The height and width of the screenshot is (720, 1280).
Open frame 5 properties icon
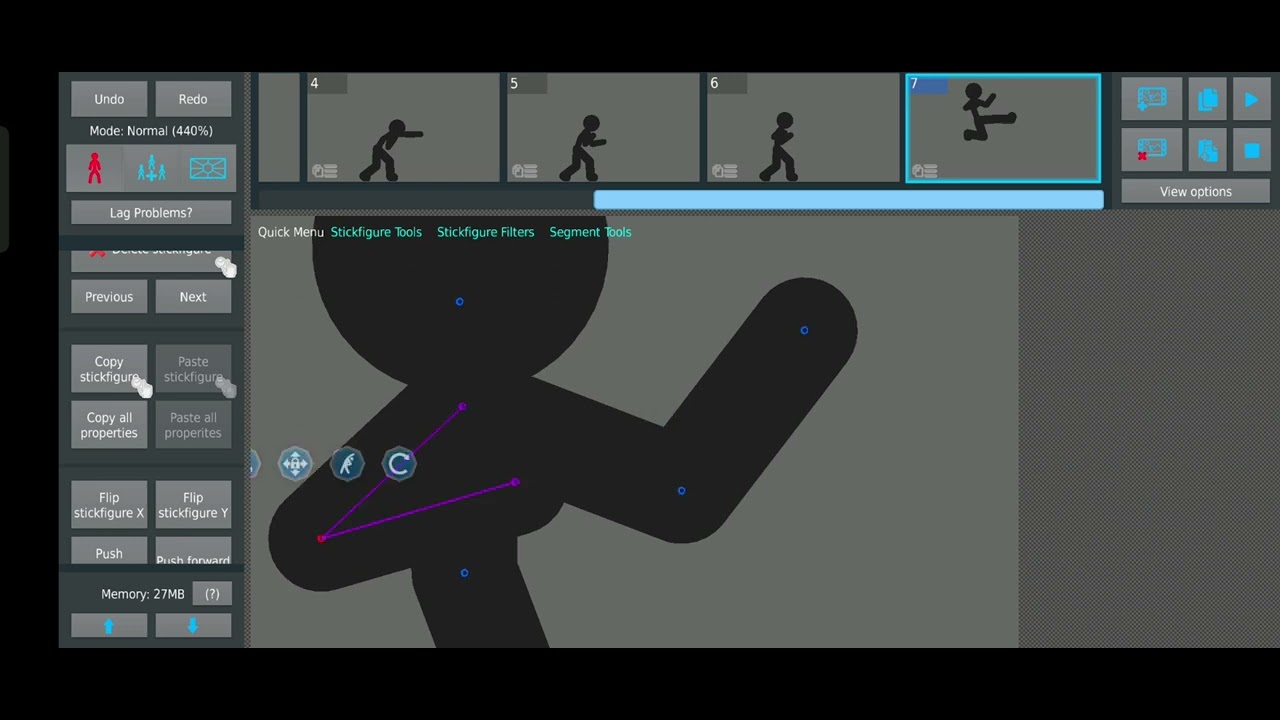pos(524,171)
